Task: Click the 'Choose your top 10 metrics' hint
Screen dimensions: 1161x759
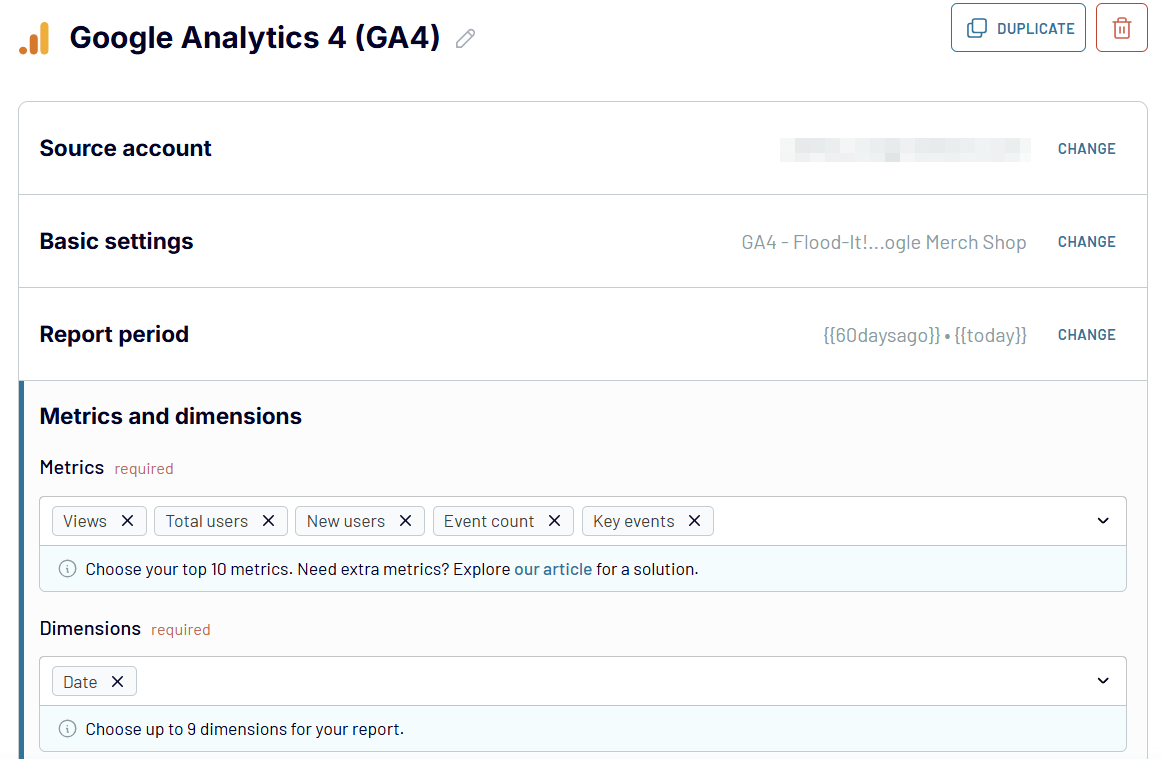Action: pos(392,569)
